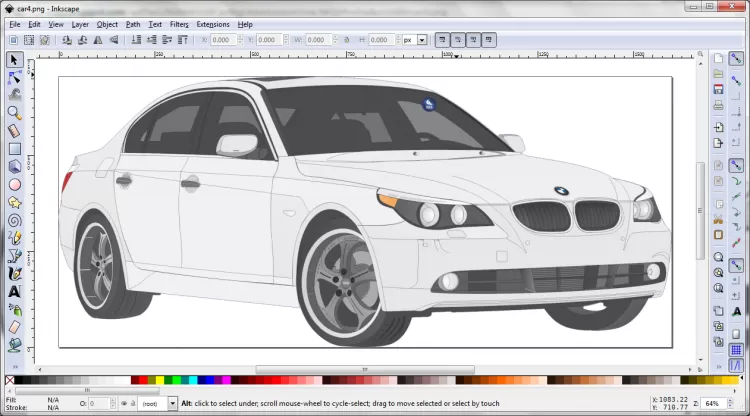Toggle the width-height lock icon
Viewport: 750px width, 416px height.
tap(347, 40)
